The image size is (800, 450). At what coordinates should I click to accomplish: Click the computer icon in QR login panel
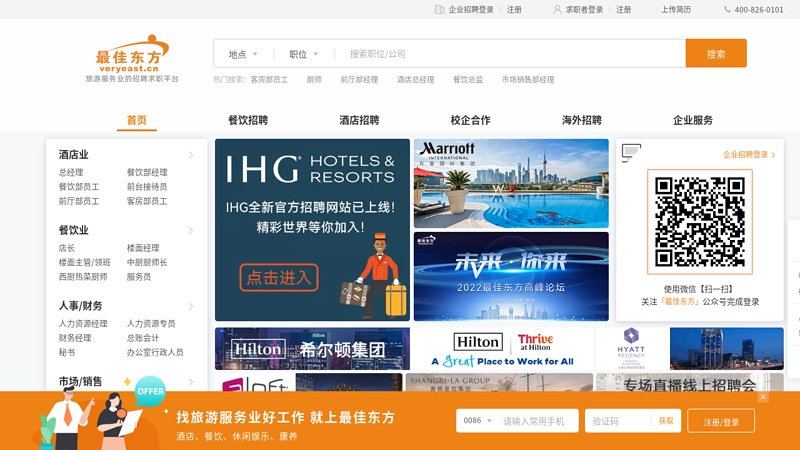631,153
